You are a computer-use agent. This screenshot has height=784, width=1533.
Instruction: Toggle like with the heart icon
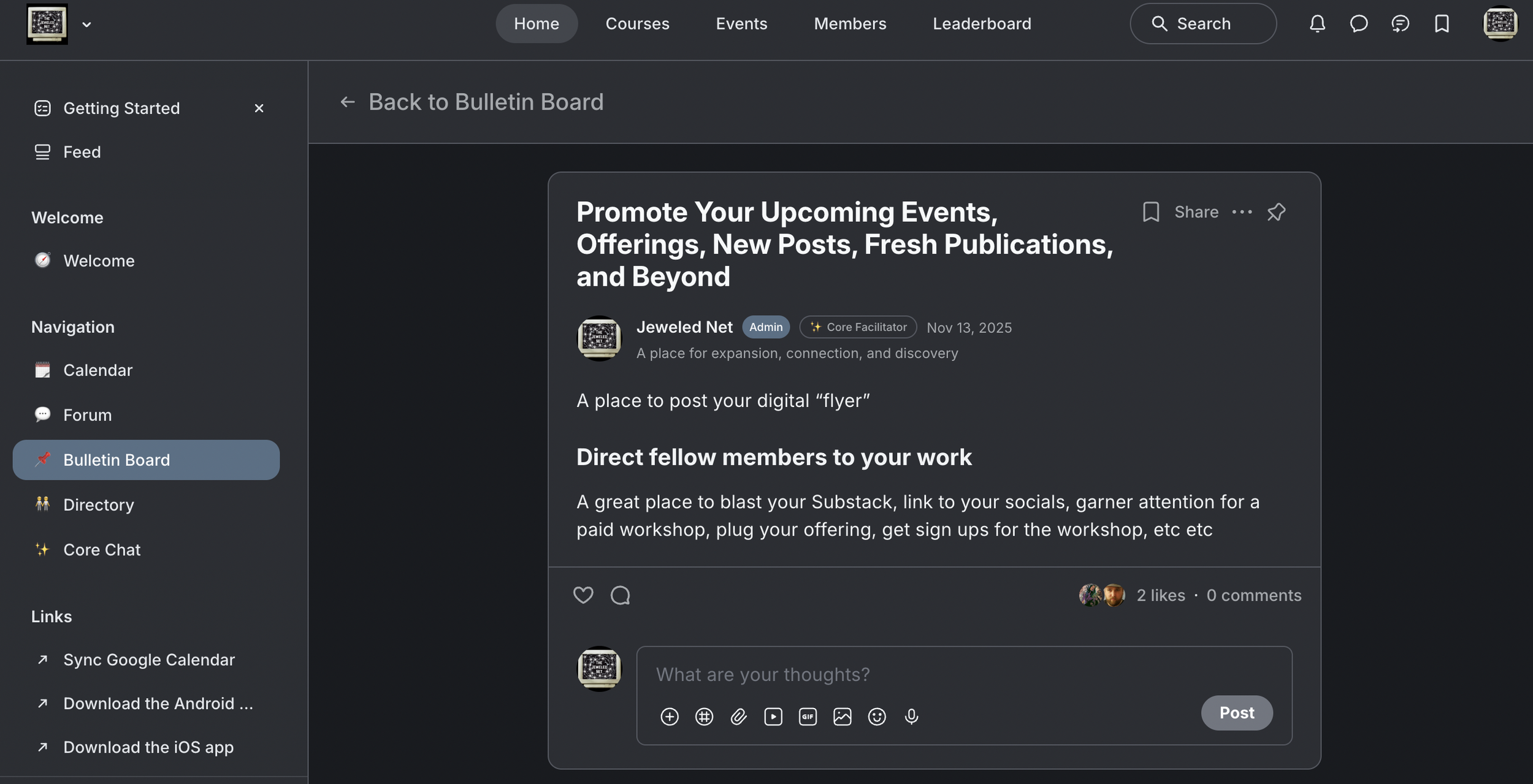[583, 595]
